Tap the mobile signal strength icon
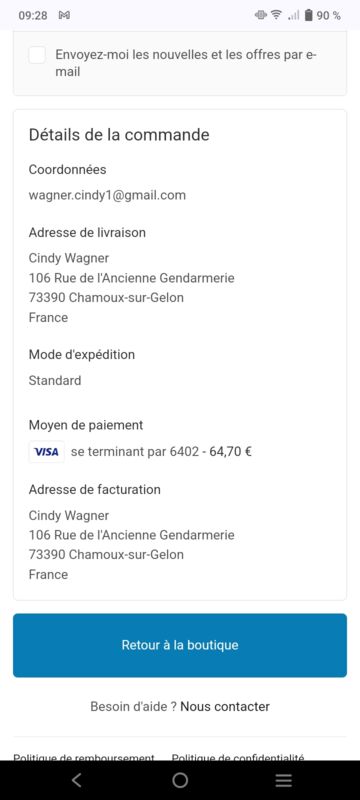 point(294,15)
